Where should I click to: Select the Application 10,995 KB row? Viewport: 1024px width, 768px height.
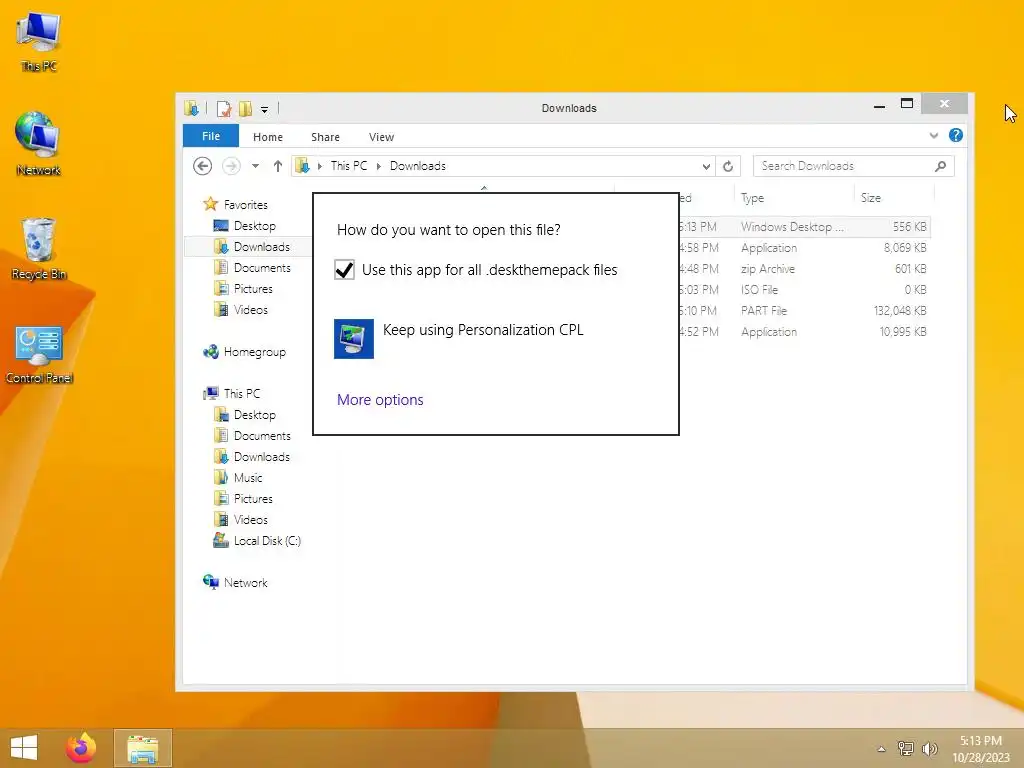803,332
